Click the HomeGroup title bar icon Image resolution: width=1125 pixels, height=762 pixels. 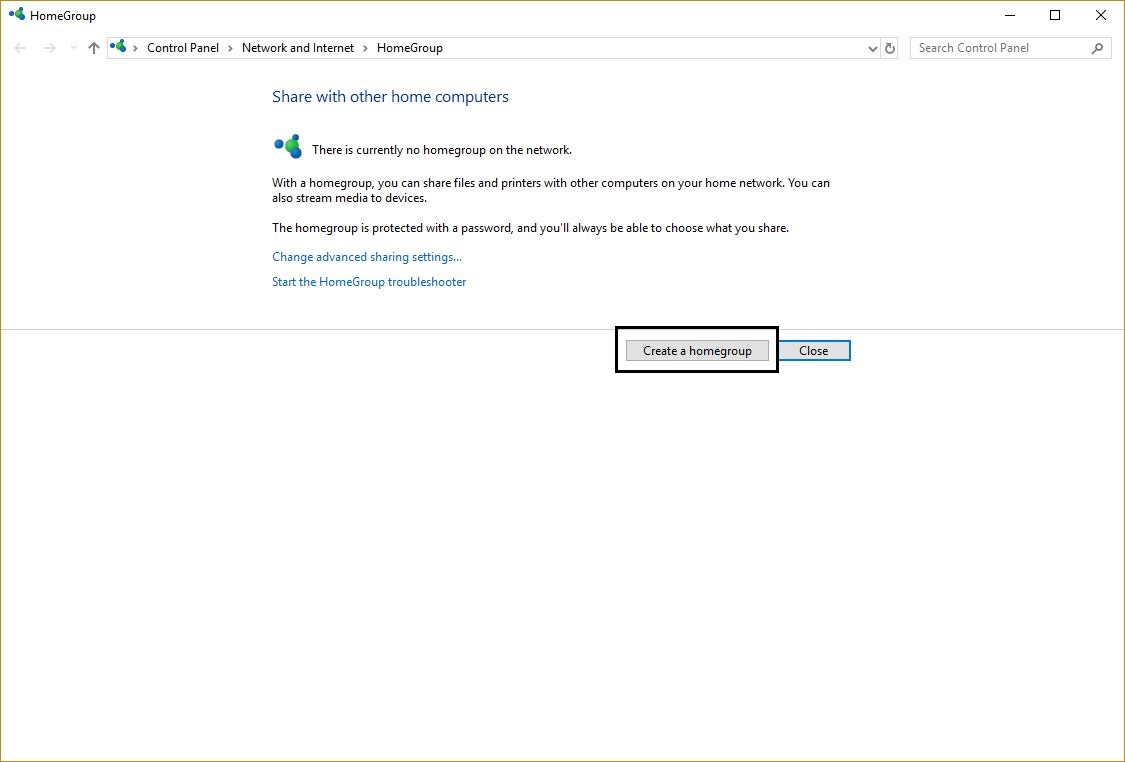point(17,14)
